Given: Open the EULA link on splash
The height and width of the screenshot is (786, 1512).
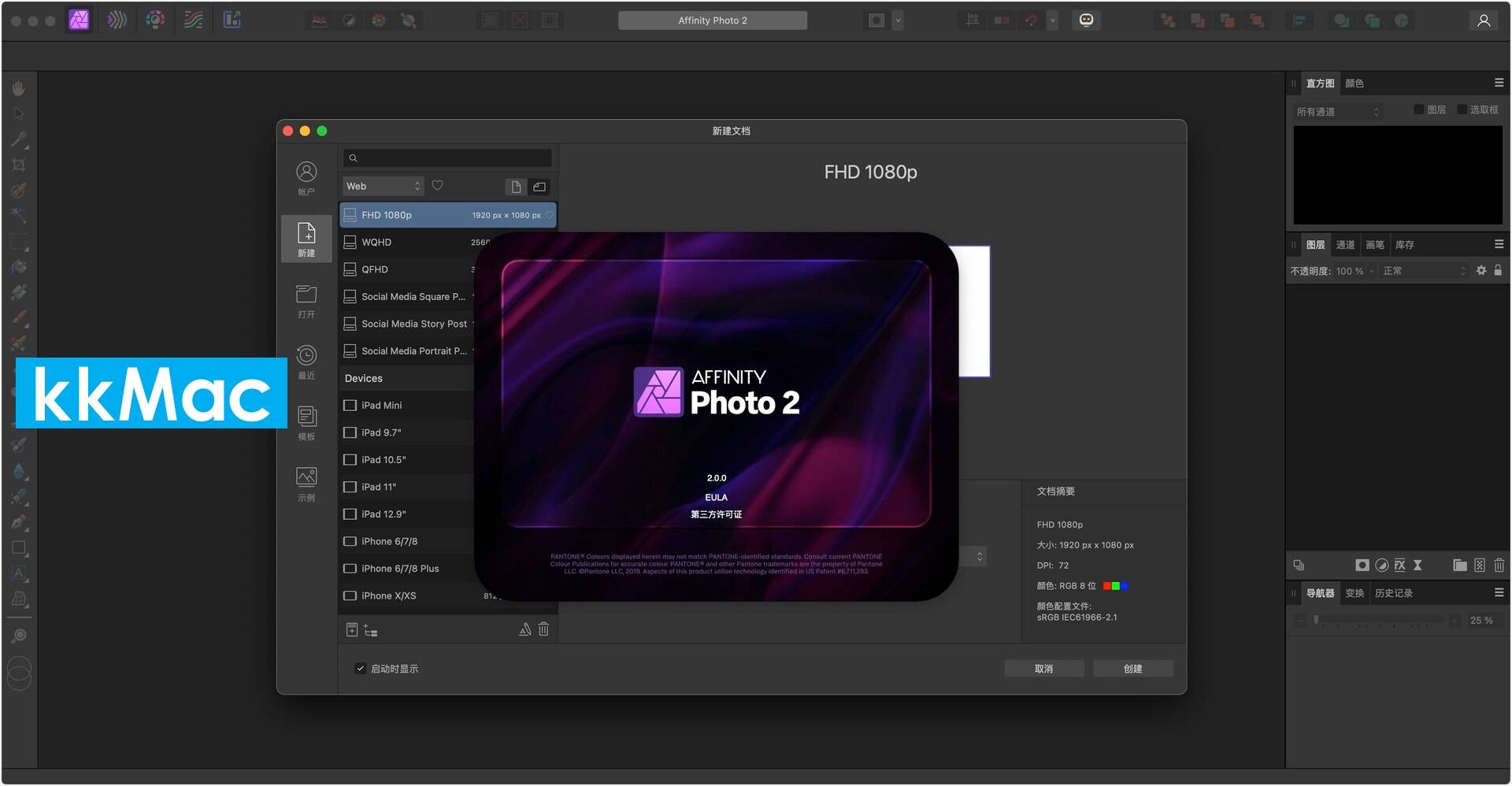Looking at the screenshot, I should [x=716, y=498].
